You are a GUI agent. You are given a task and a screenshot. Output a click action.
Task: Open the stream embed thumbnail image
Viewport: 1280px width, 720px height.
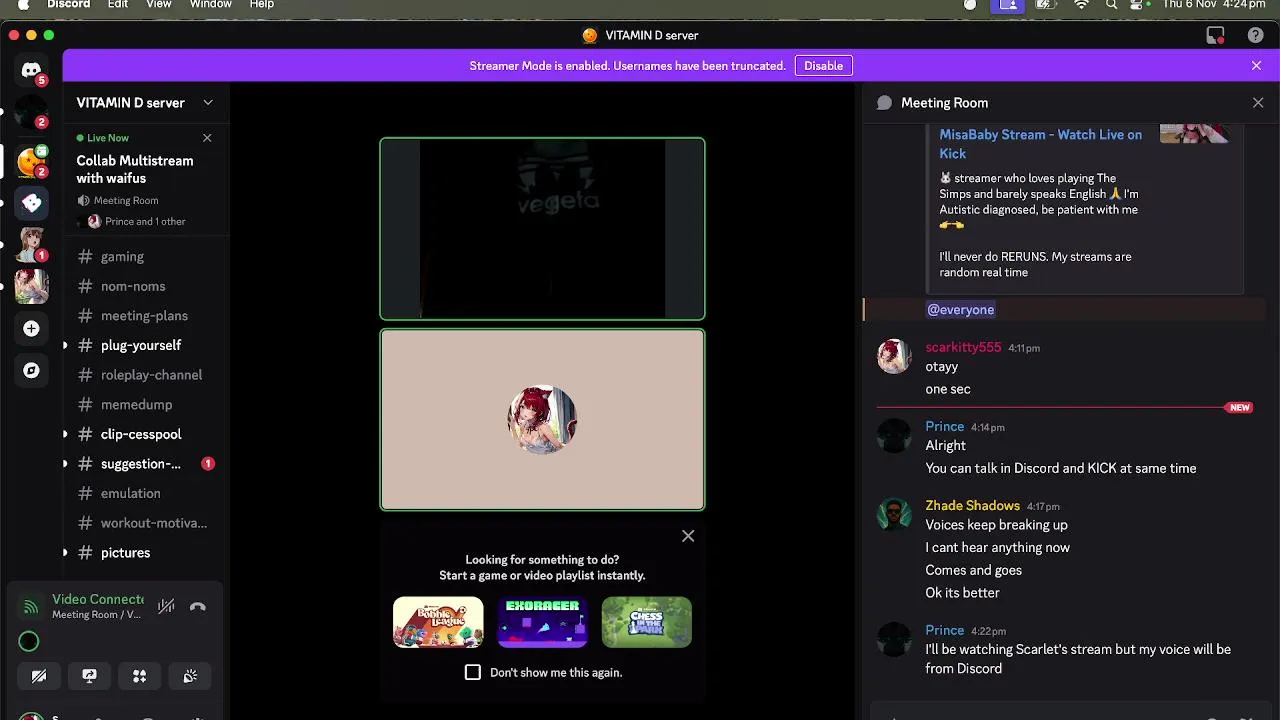[1194, 134]
